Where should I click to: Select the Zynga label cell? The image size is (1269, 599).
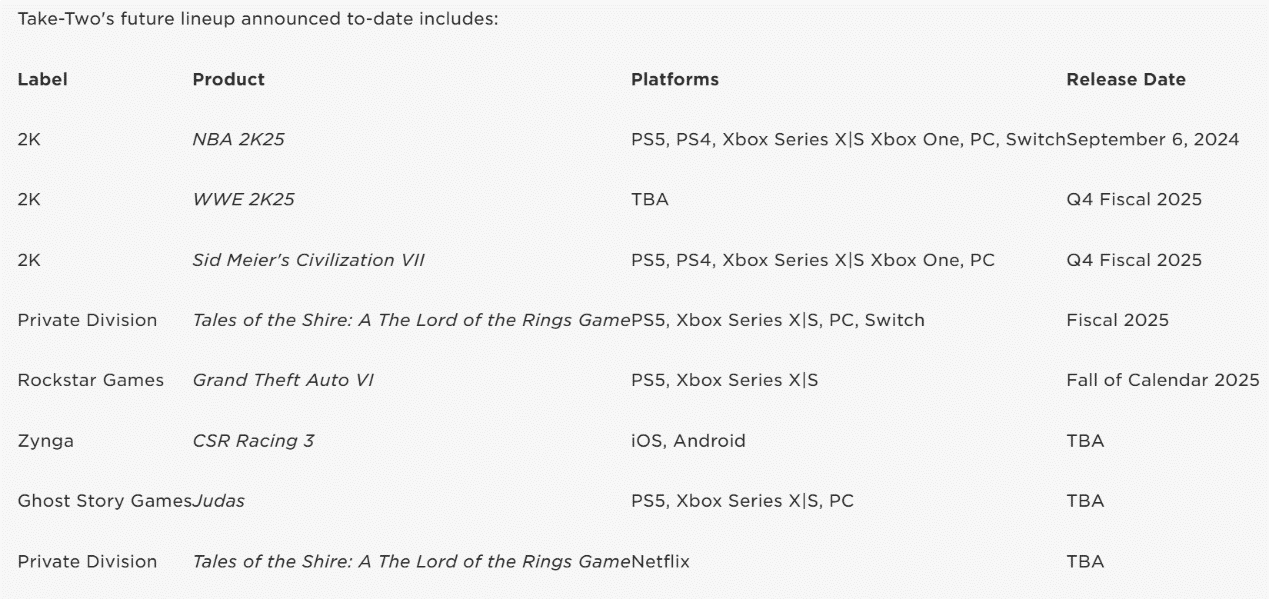pyautogui.click(x=45, y=441)
